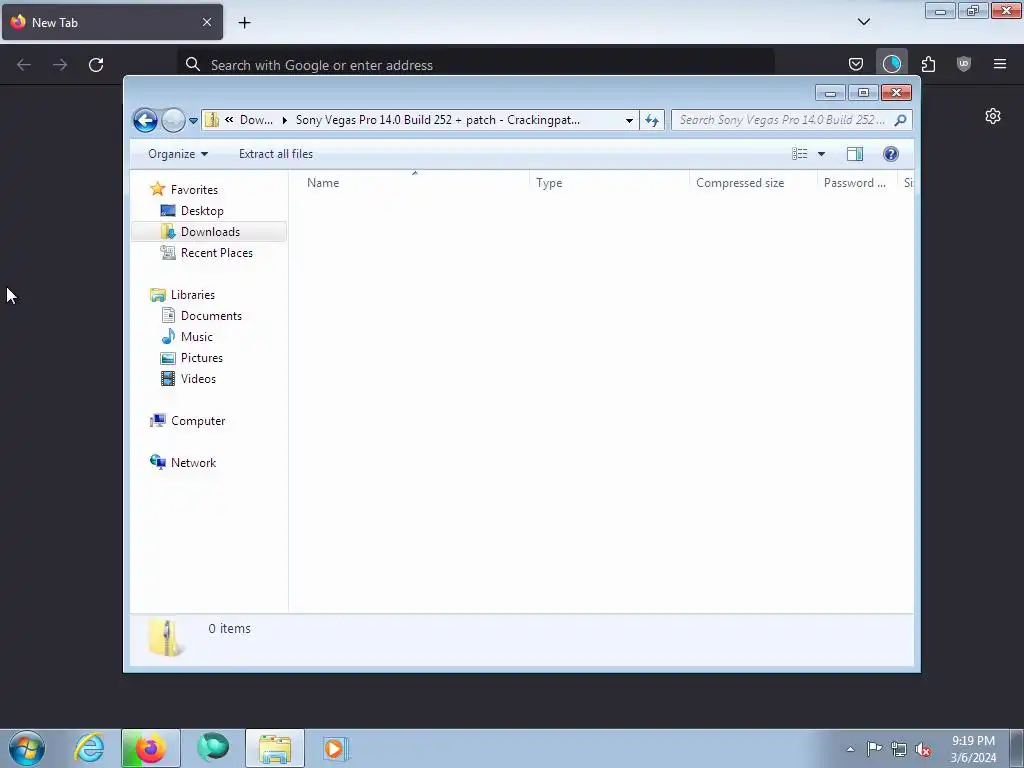Click the muted volume tray icon
1024x768 pixels.
[923, 749]
